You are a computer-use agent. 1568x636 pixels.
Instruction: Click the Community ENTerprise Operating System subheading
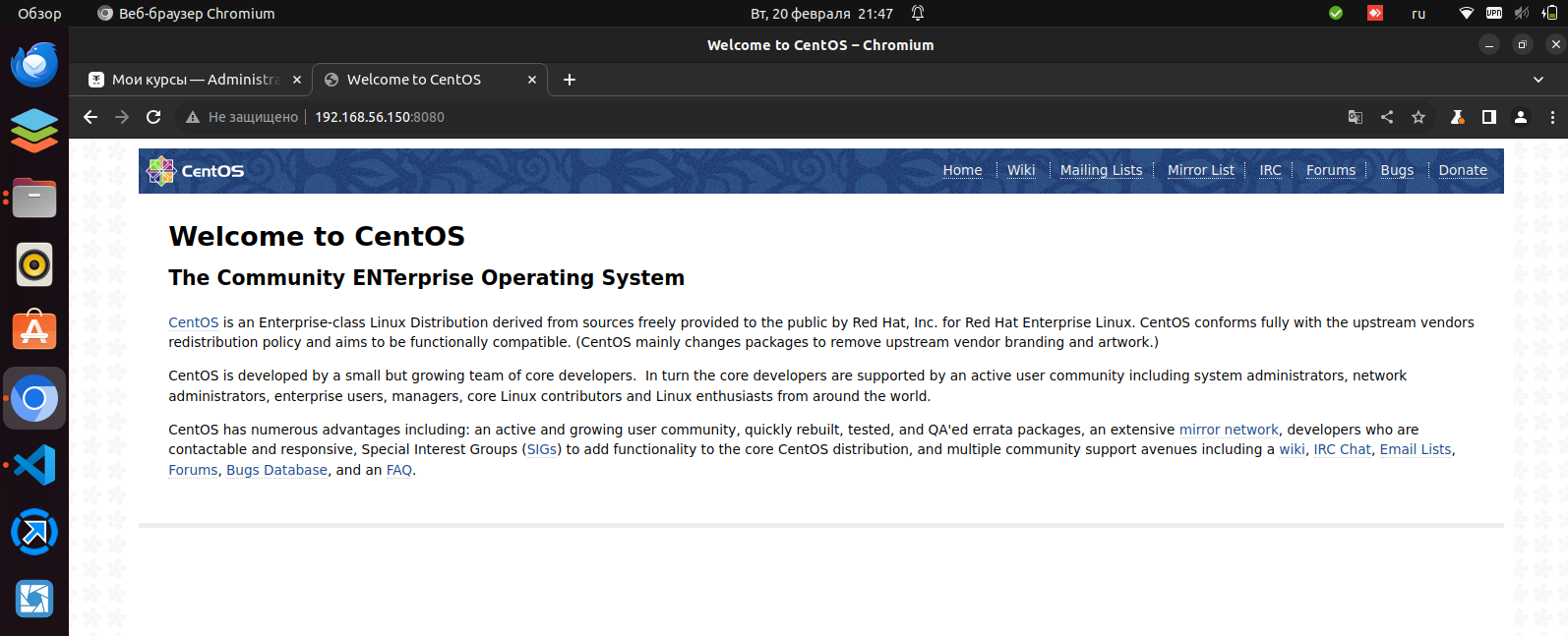(426, 277)
